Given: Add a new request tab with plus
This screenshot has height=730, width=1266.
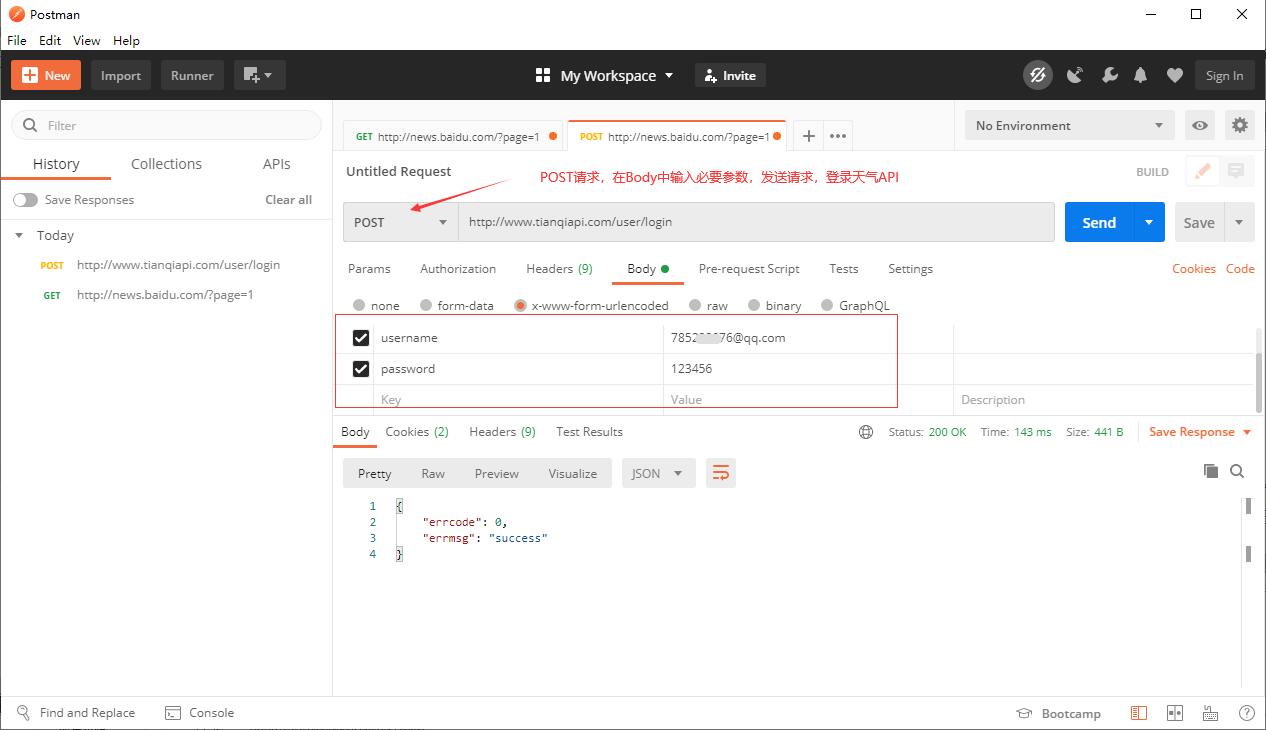Looking at the screenshot, I should (x=808, y=136).
